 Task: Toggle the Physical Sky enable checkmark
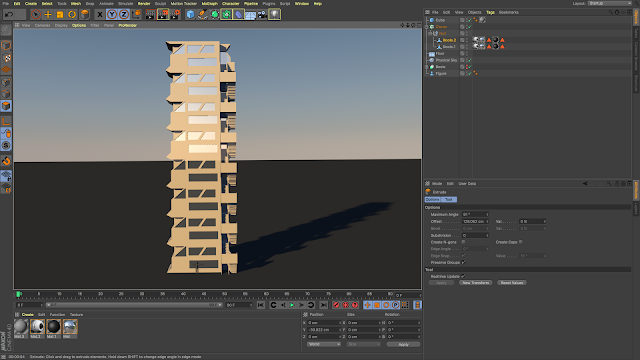pyautogui.click(x=470, y=60)
